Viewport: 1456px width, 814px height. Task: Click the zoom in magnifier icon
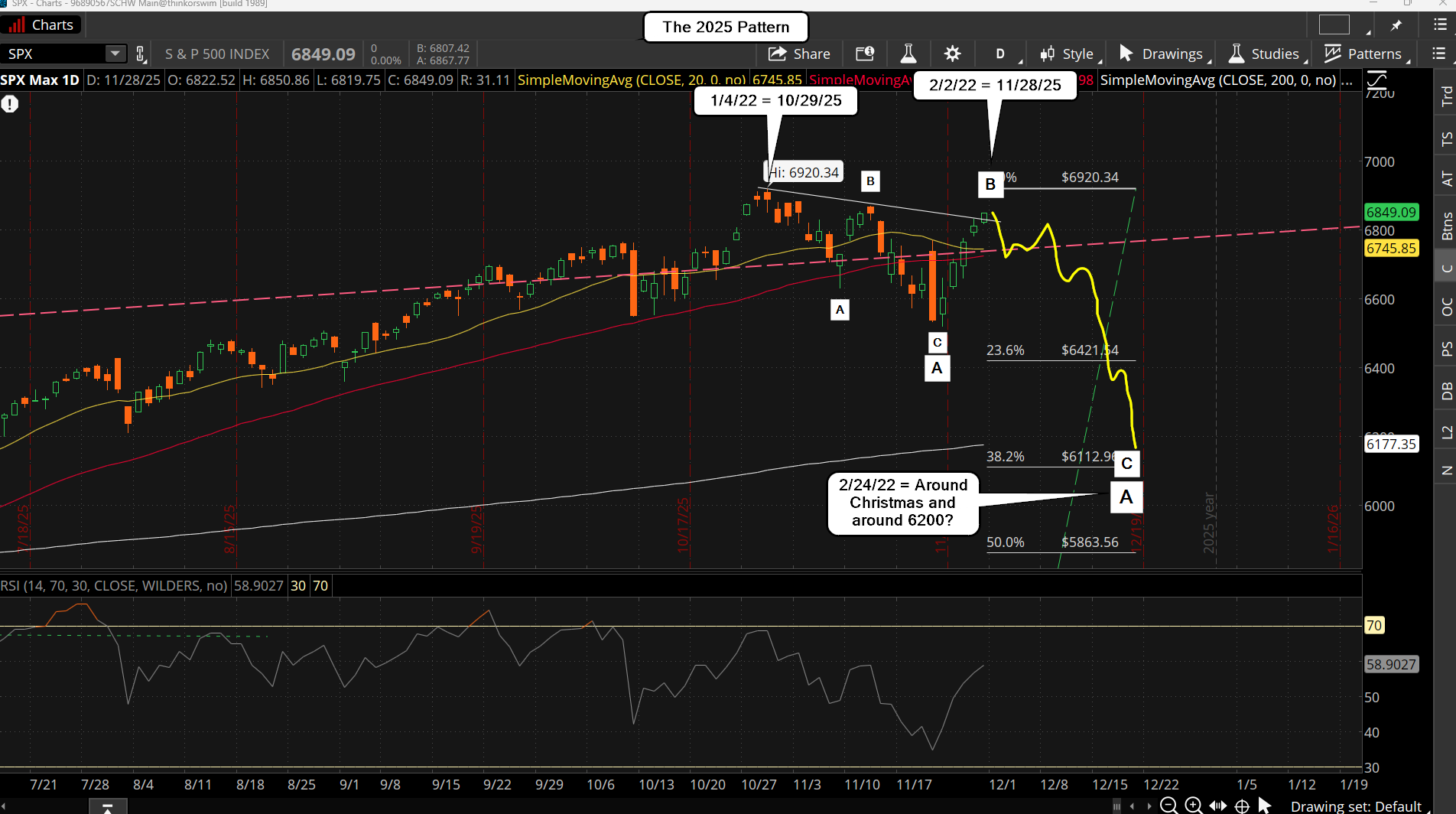pos(1193,806)
